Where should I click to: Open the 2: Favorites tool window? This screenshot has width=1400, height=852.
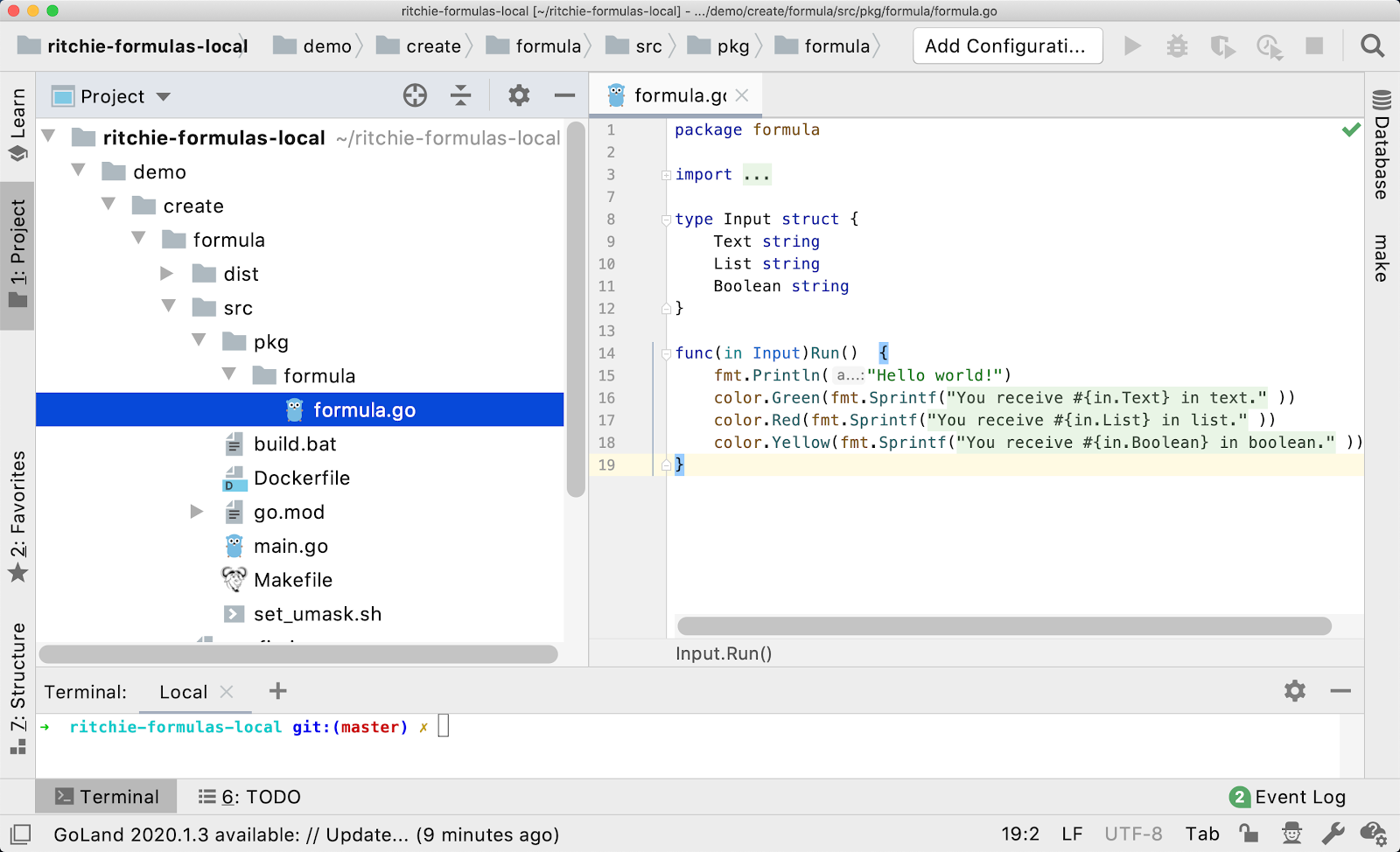[18, 516]
